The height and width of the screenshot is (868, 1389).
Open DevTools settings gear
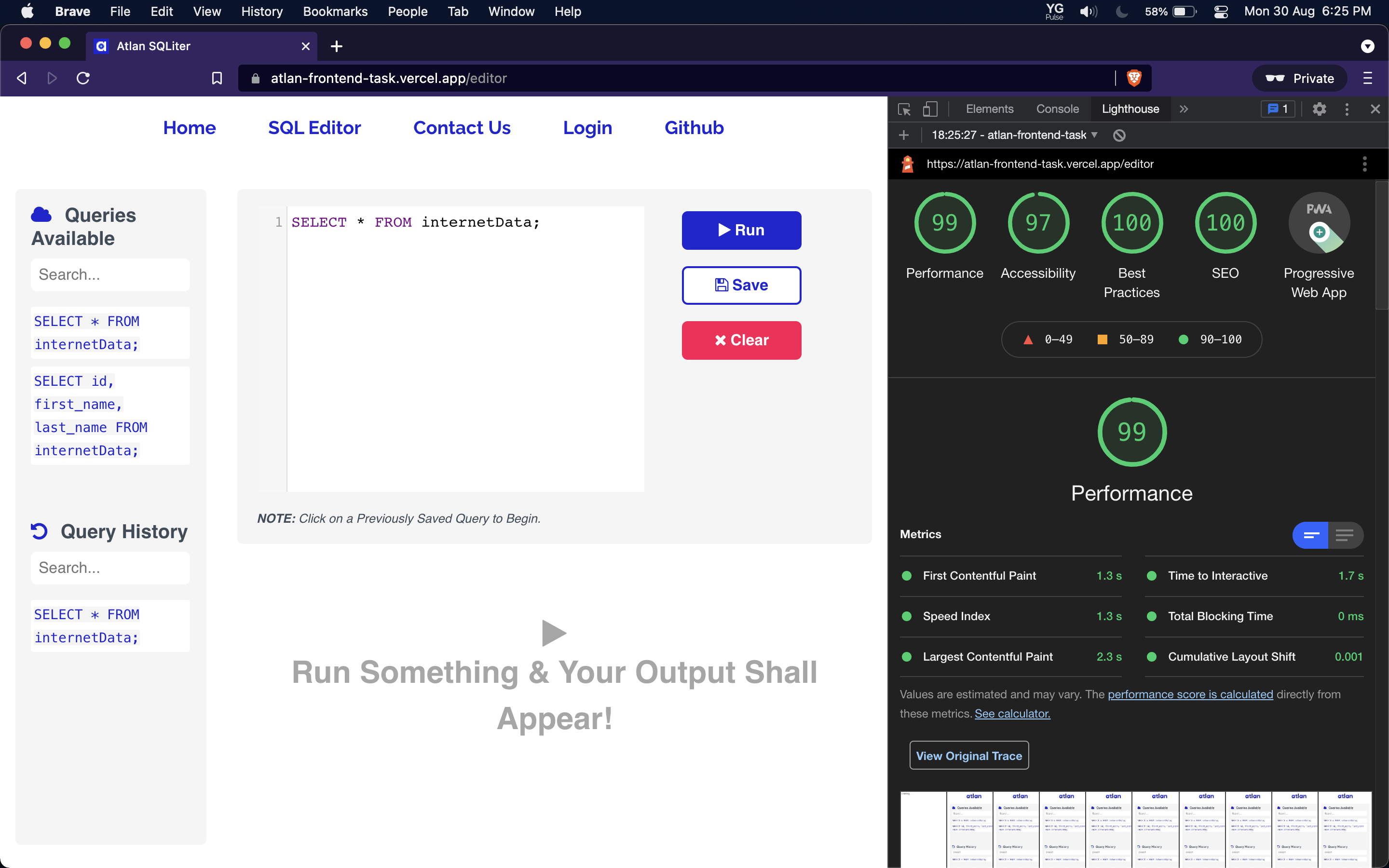tap(1320, 108)
